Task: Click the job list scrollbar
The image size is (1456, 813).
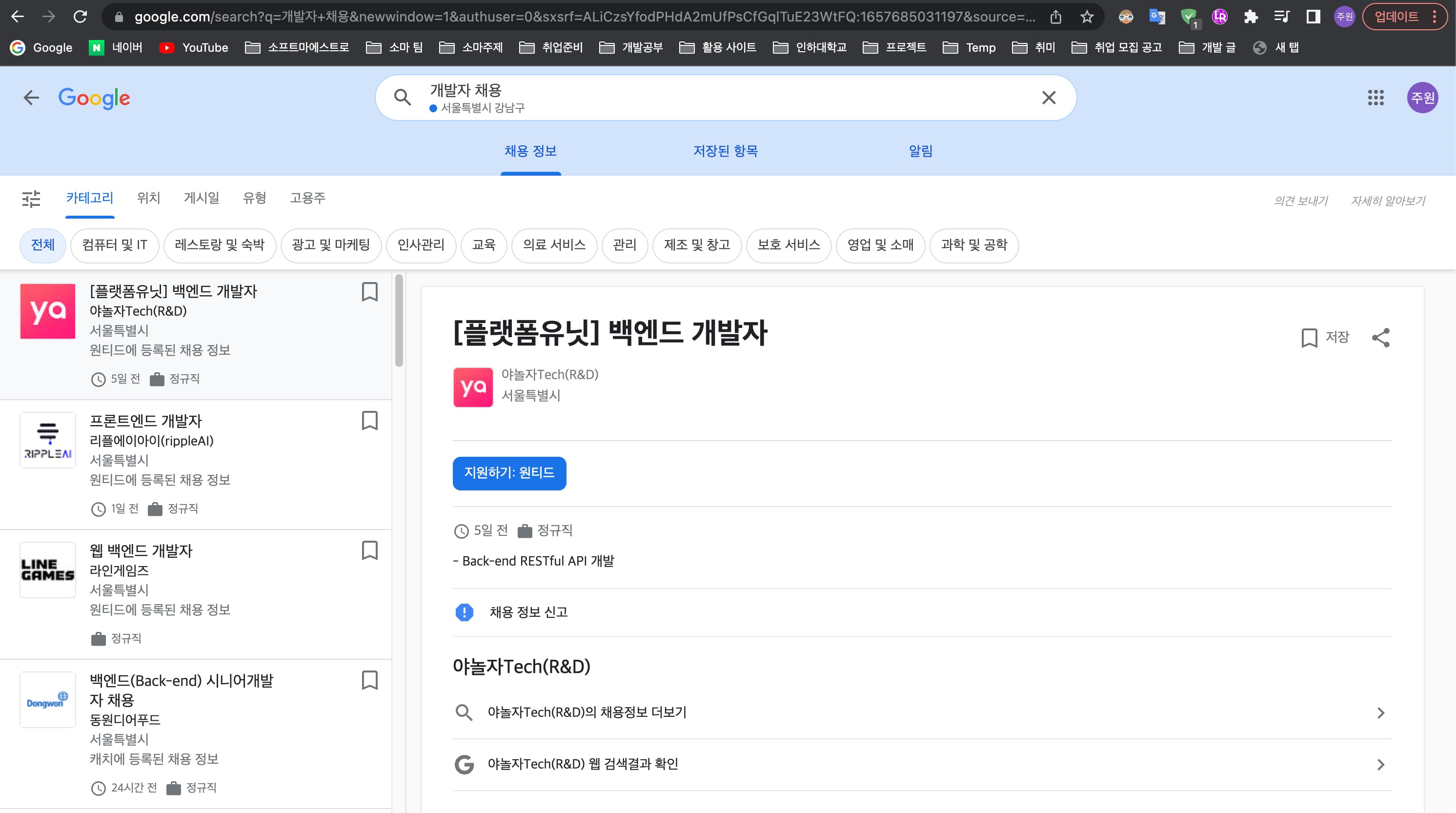Action: 399,321
